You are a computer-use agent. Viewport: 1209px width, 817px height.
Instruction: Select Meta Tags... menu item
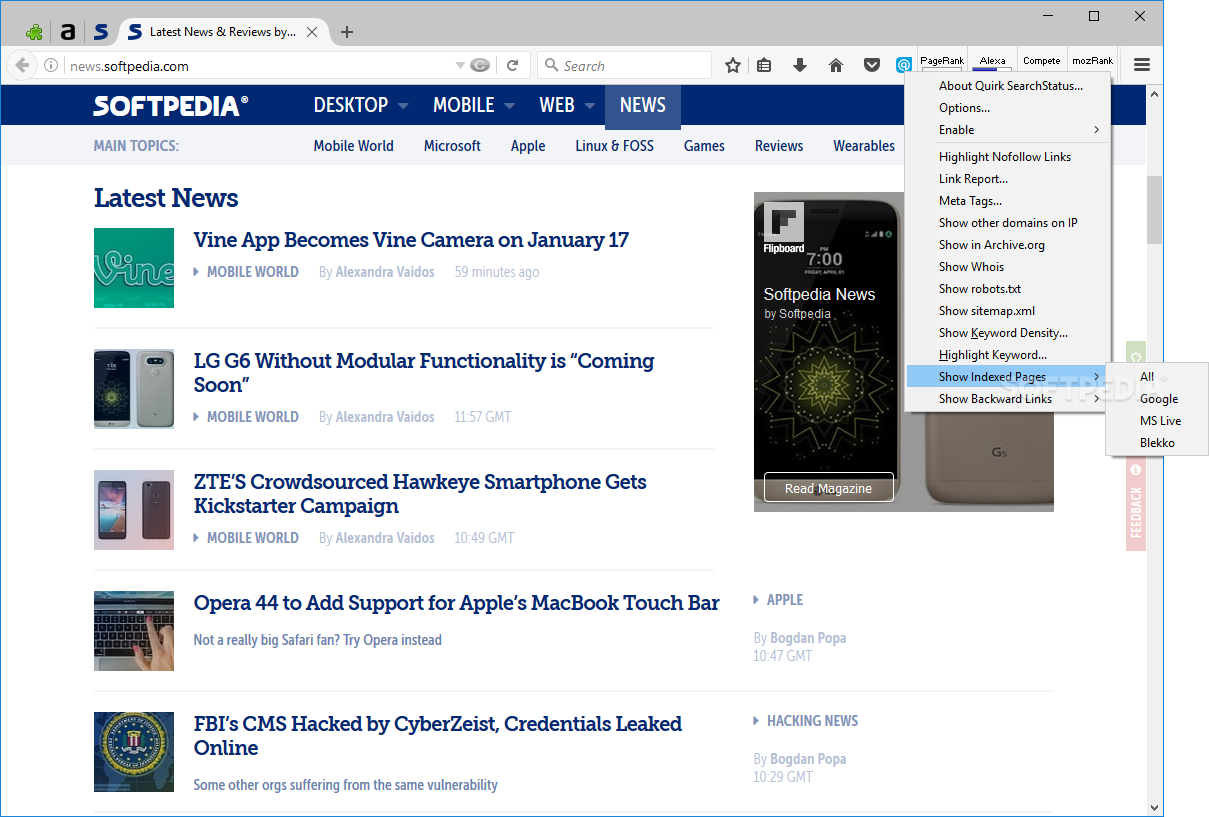click(x=1008, y=201)
